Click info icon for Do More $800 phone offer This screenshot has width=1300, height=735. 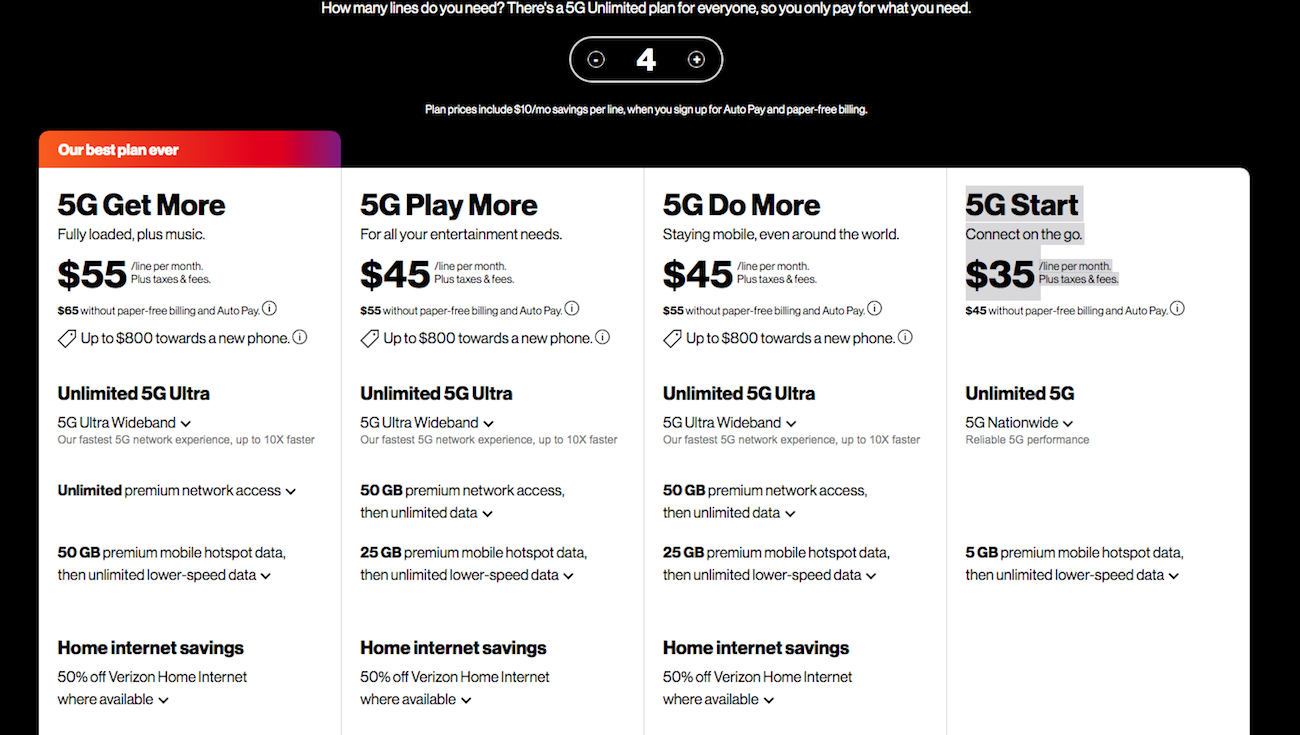pyautogui.click(x=905, y=337)
